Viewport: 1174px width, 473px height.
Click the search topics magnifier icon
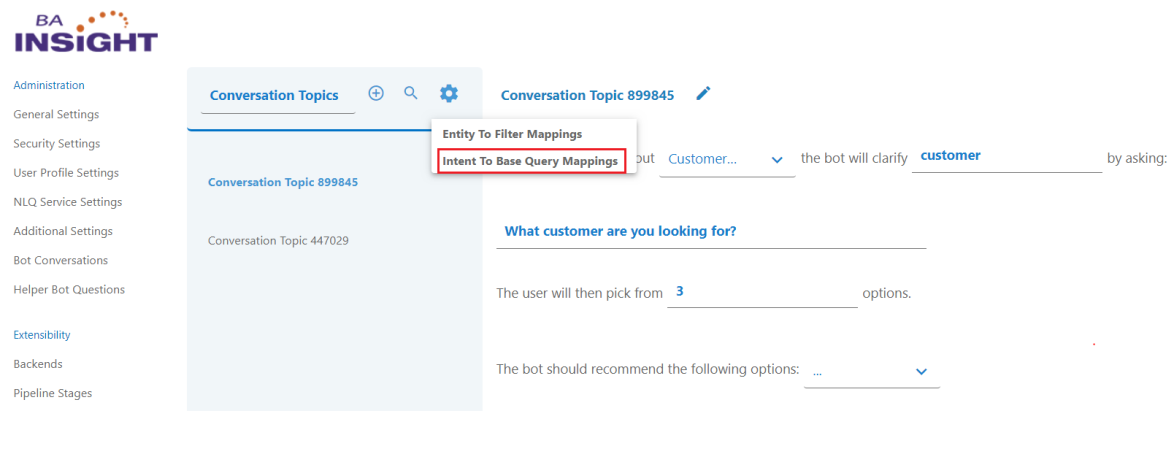411,93
